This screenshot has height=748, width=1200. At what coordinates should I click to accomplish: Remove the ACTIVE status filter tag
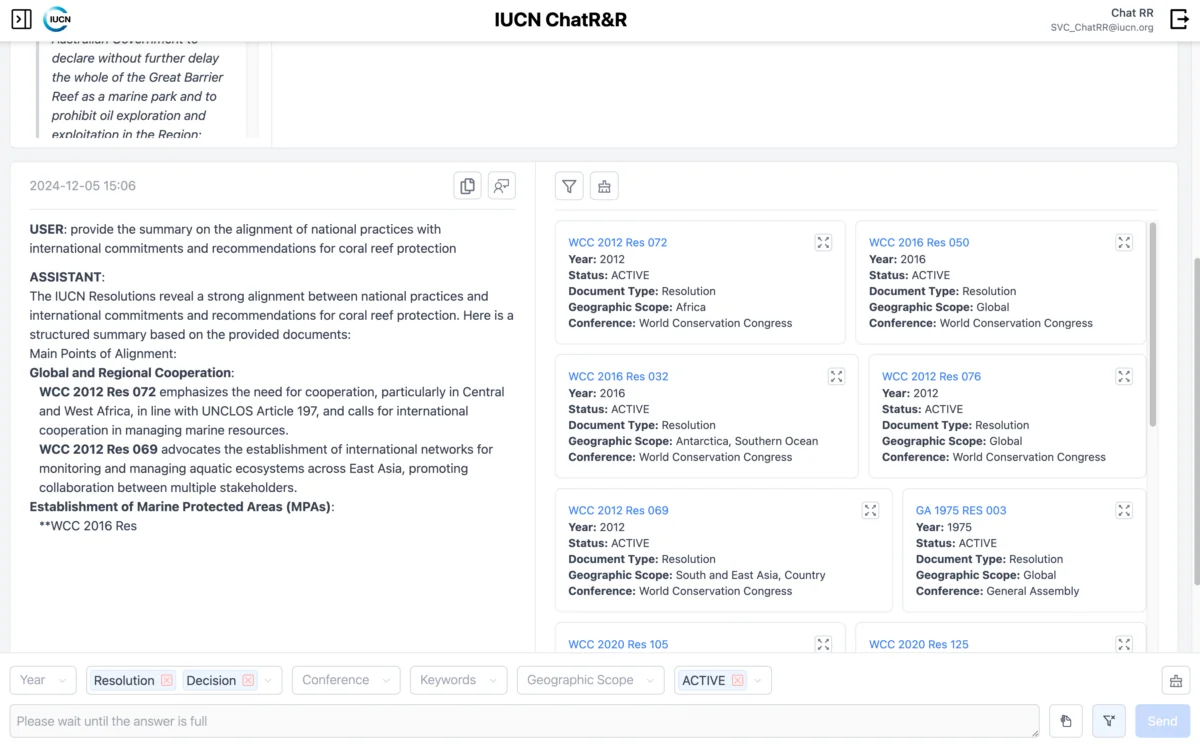click(738, 681)
